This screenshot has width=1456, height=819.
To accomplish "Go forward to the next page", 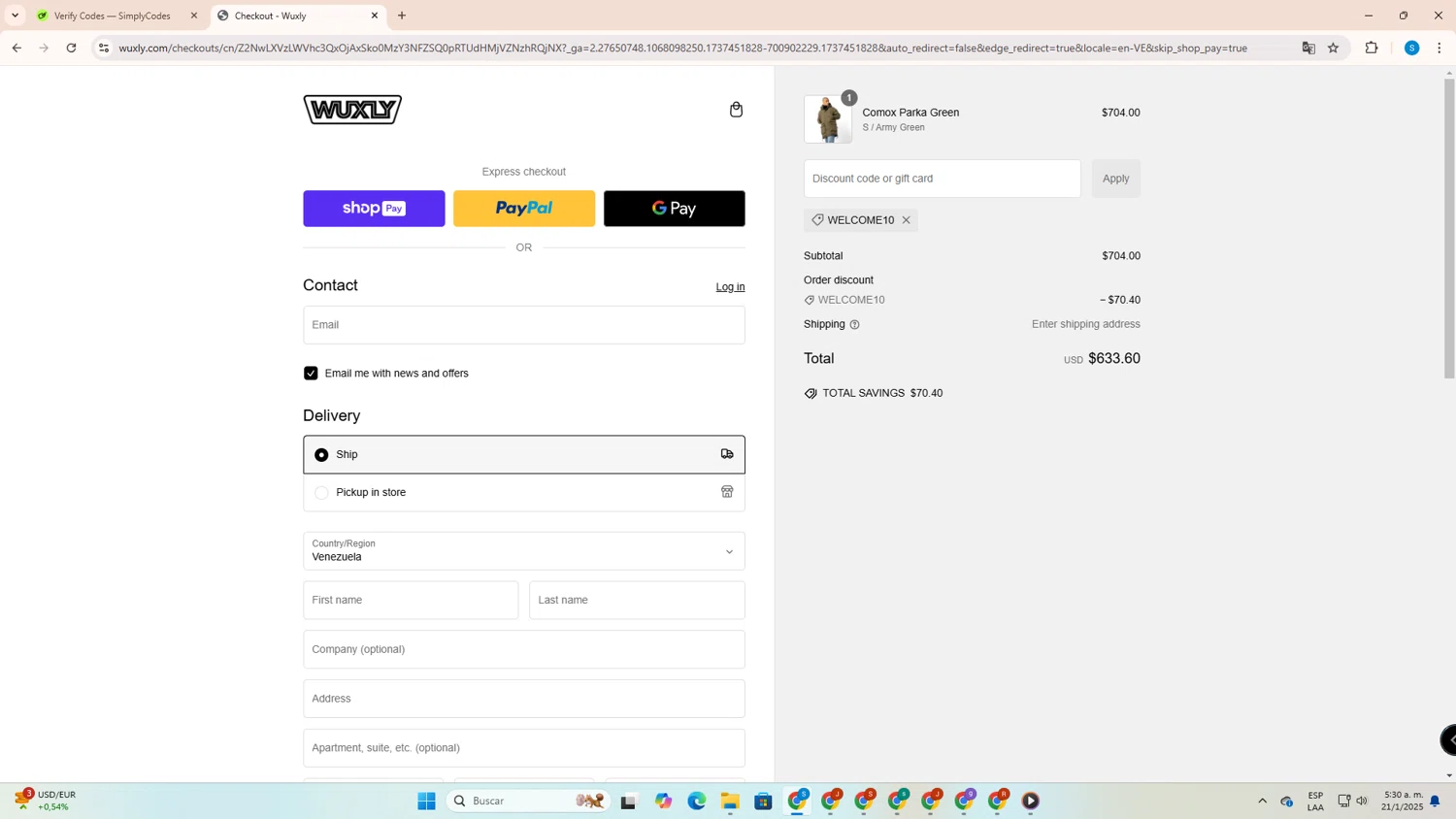I will pyautogui.click(x=44, y=48).
